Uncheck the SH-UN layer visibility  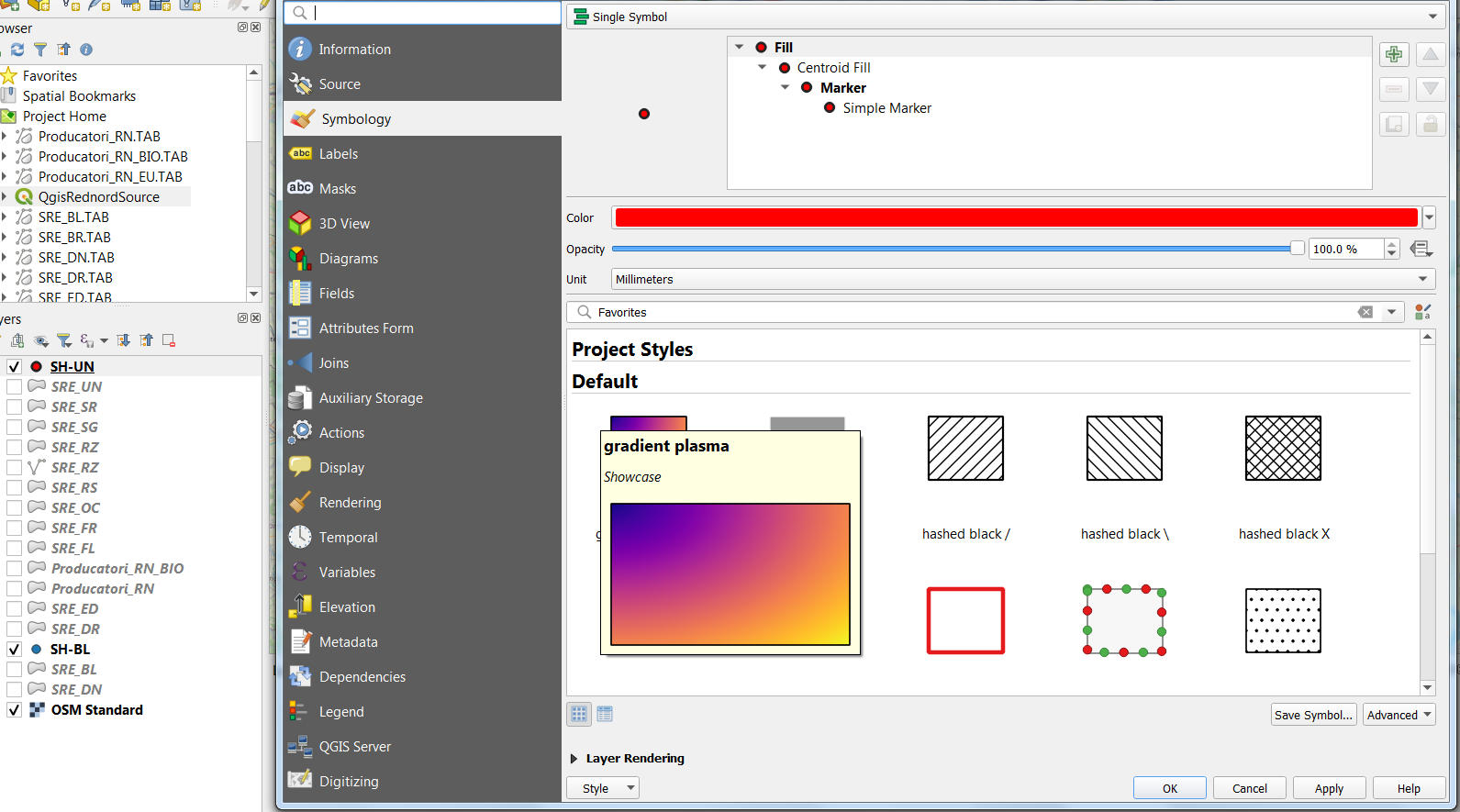click(14, 367)
